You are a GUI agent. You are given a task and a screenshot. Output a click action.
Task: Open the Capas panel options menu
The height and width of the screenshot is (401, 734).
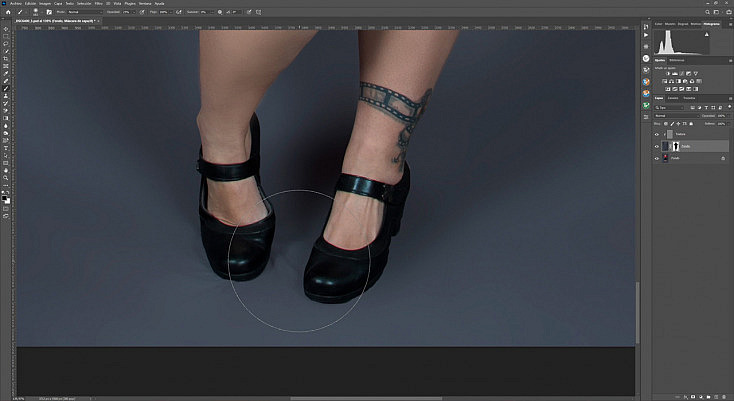pyautogui.click(x=731, y=98)
